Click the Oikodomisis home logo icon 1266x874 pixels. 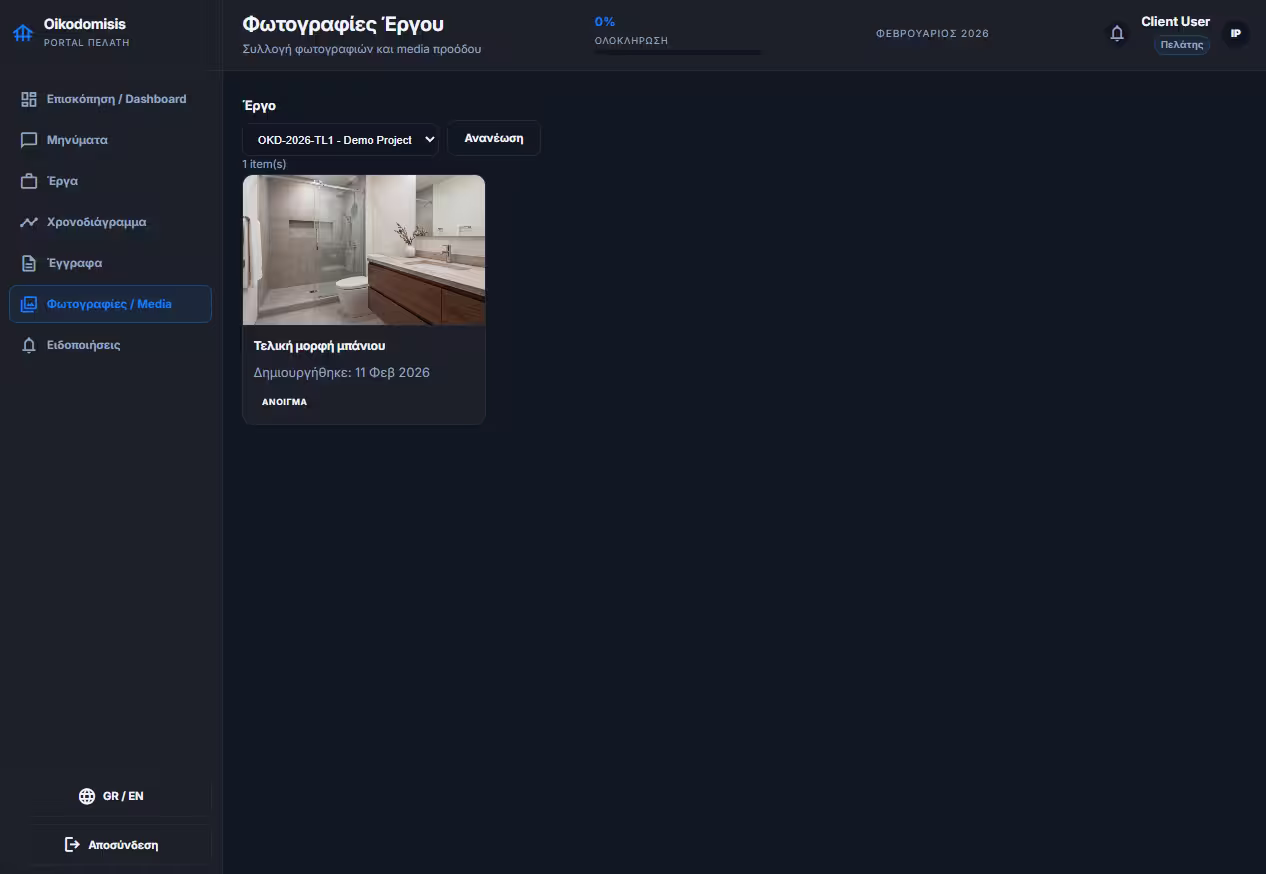[x=23, y=32]
